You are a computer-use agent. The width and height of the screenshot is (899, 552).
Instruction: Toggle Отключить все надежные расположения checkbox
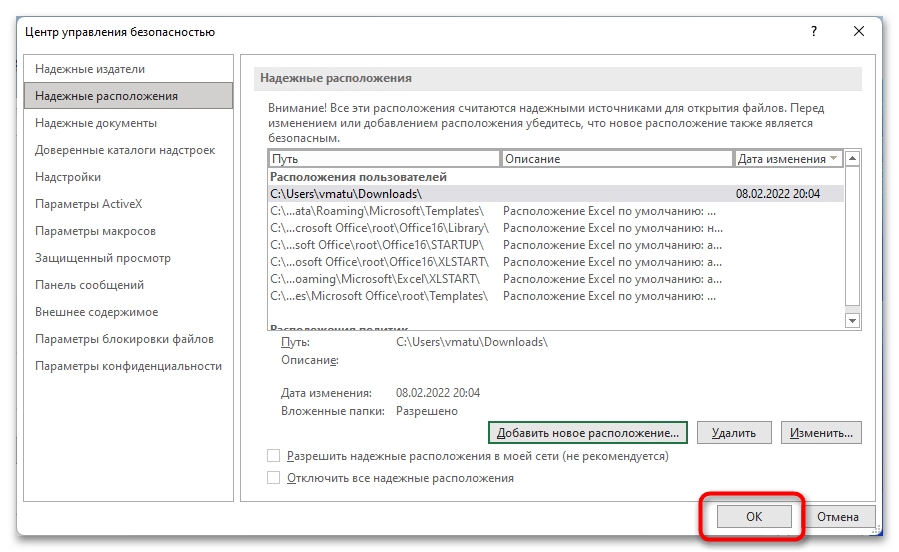coord(273,477)
